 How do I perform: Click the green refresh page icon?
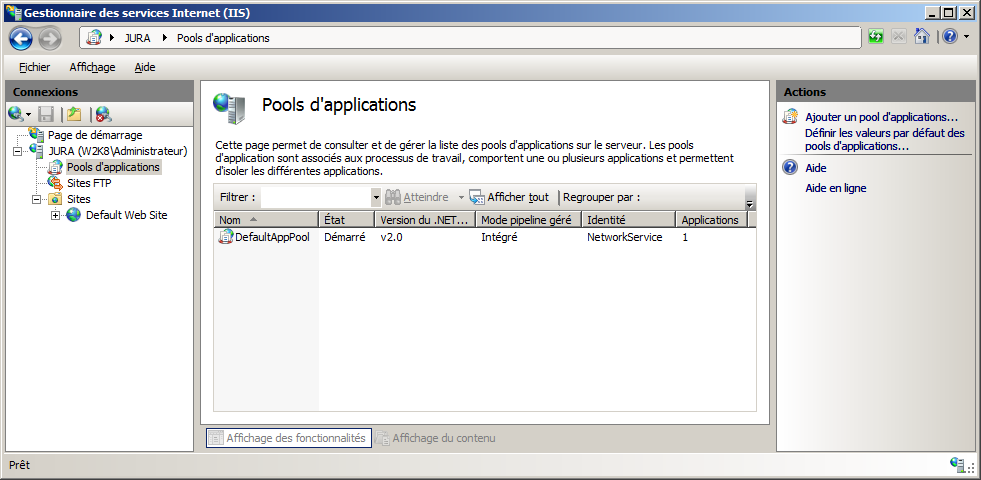pyautogui.click(x=876, y=37)
